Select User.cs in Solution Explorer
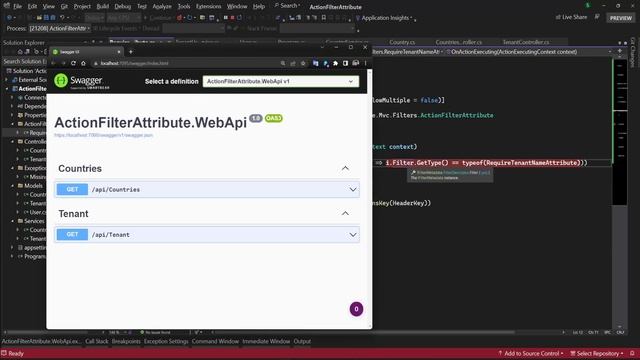 click(38, 212)
